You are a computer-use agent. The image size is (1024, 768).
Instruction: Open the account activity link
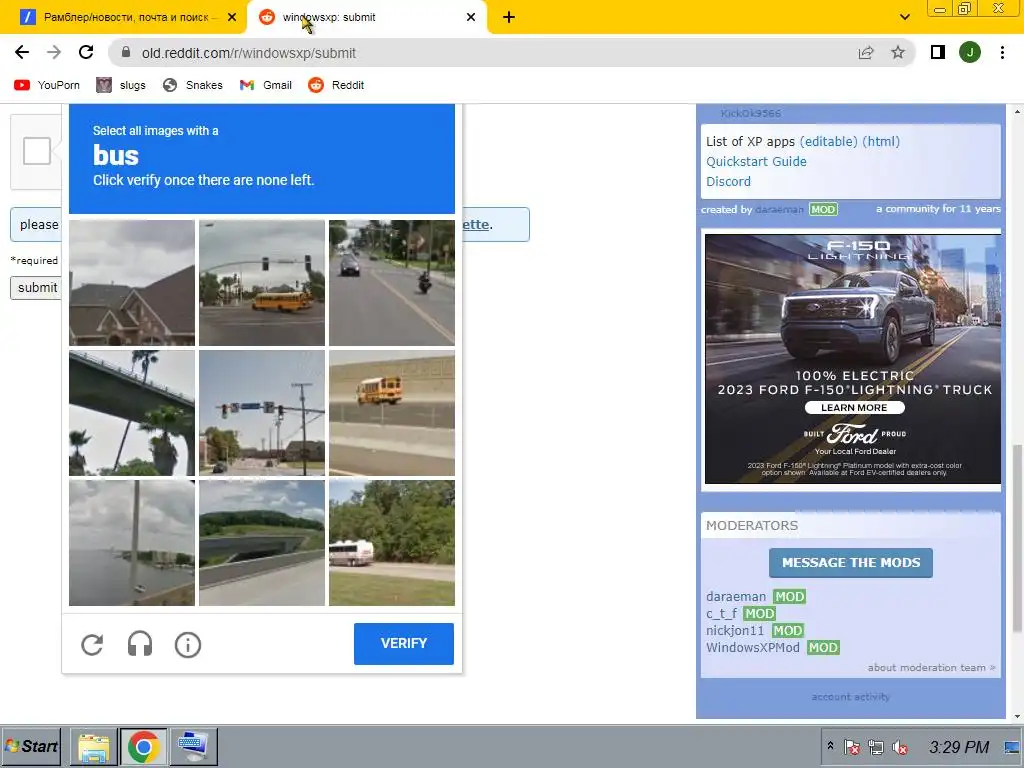click(x=850, y=697)
